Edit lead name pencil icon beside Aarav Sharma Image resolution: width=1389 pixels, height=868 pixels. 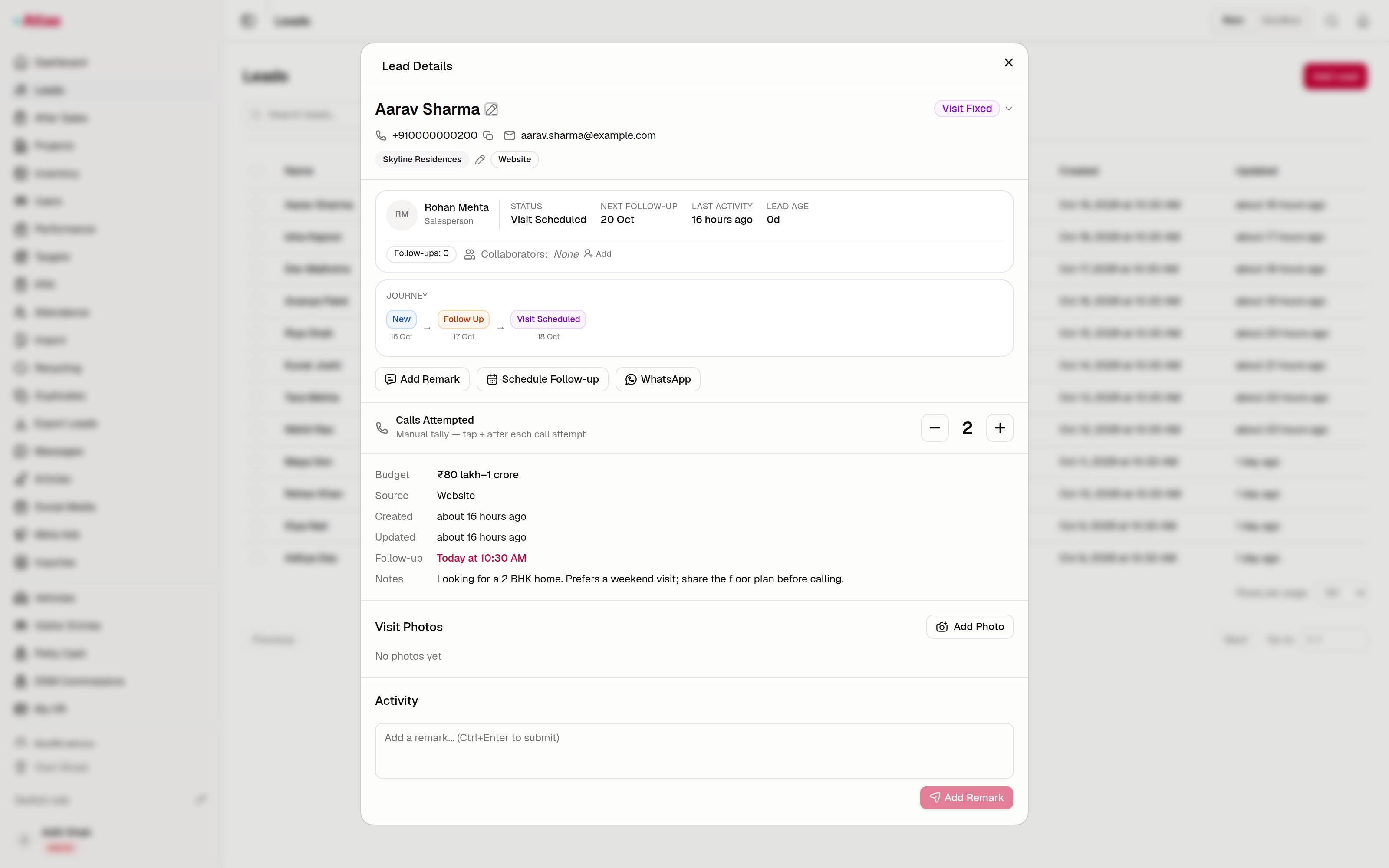(x=491, y=109)
